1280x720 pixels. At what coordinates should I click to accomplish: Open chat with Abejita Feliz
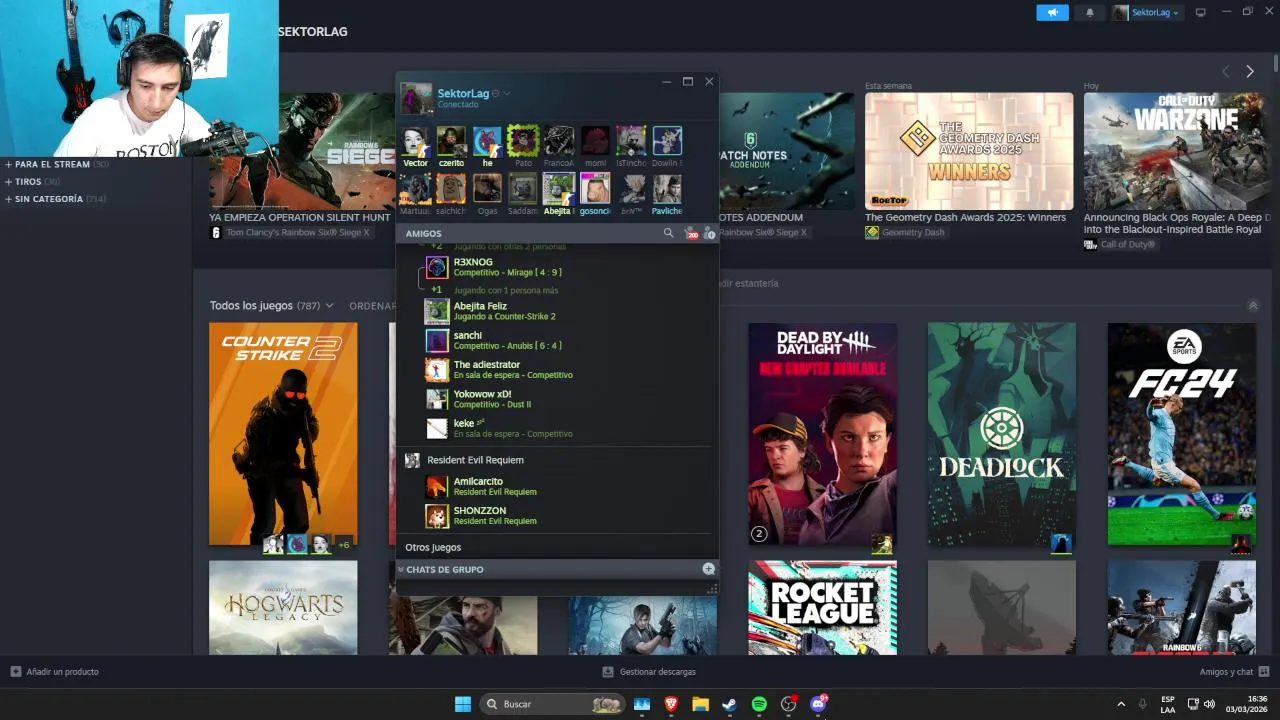pyautogui.click(x=557, y=311)
